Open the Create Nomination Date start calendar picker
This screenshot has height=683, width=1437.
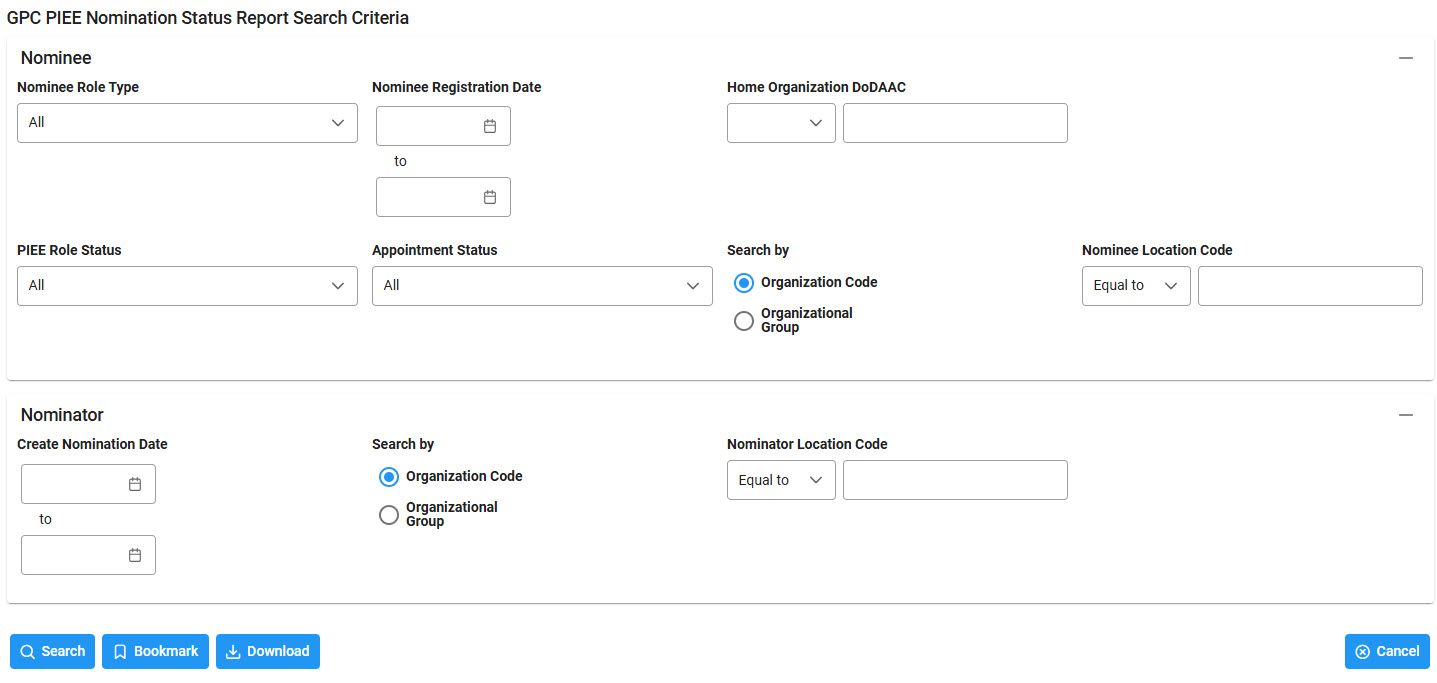134,484
